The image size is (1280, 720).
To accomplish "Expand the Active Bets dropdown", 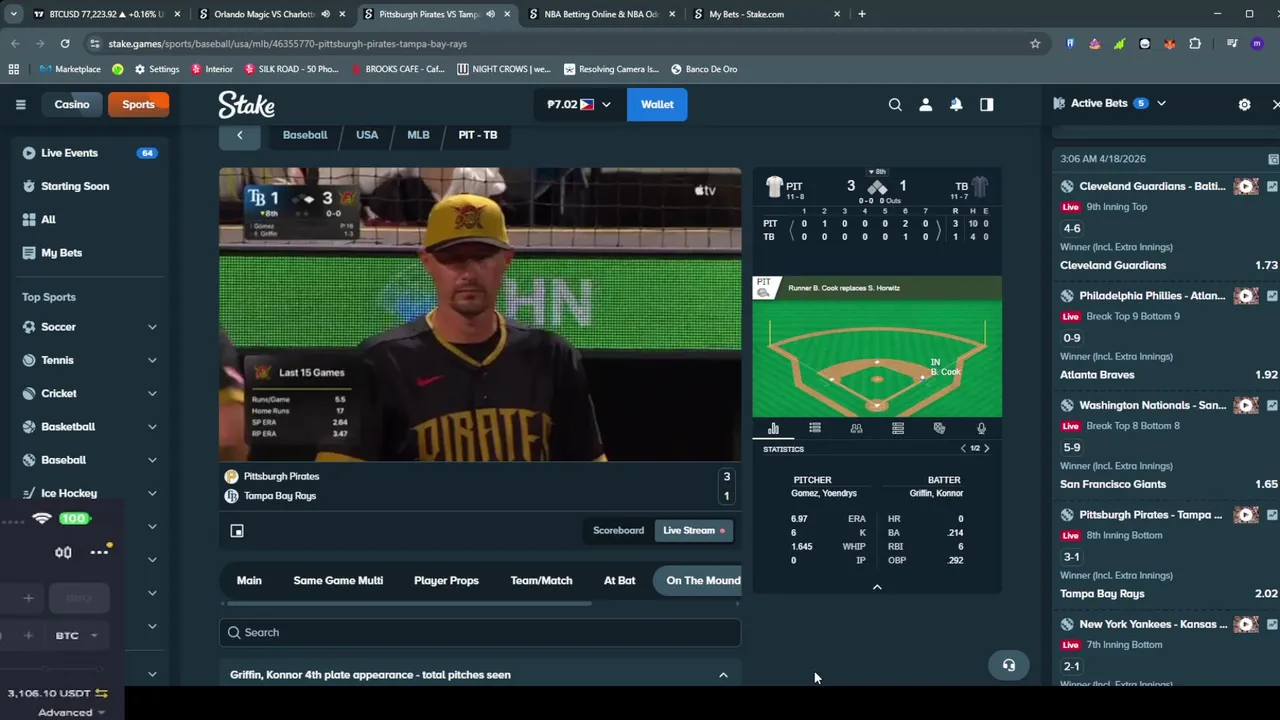I will tap(1161, 104).
